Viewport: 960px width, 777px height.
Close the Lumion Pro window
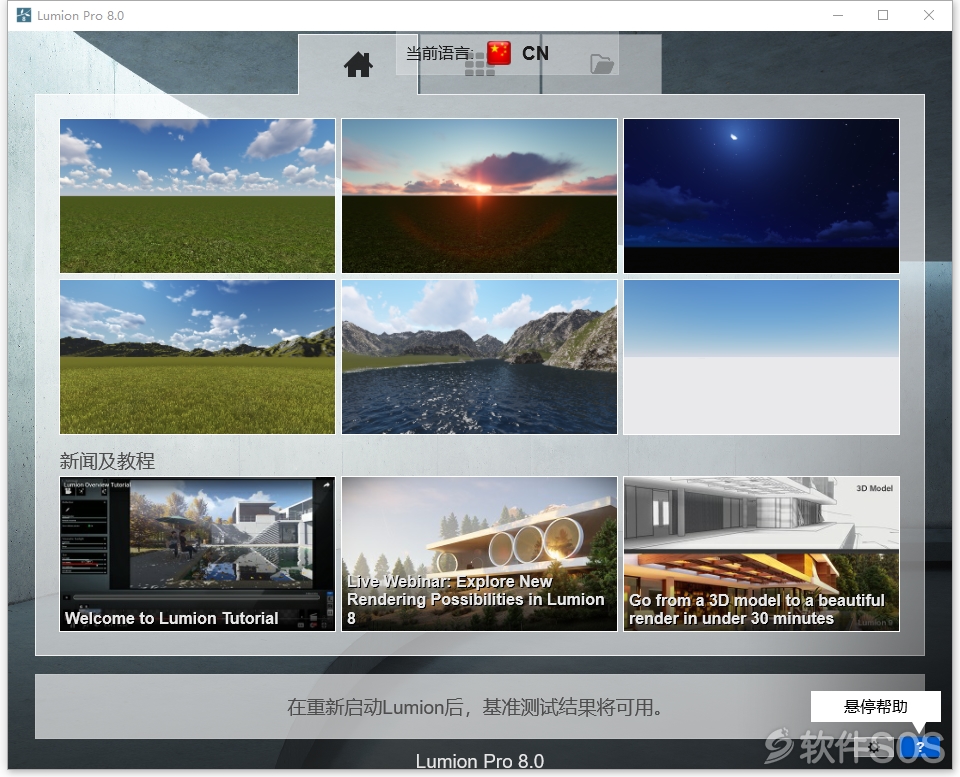click(929, 15)
